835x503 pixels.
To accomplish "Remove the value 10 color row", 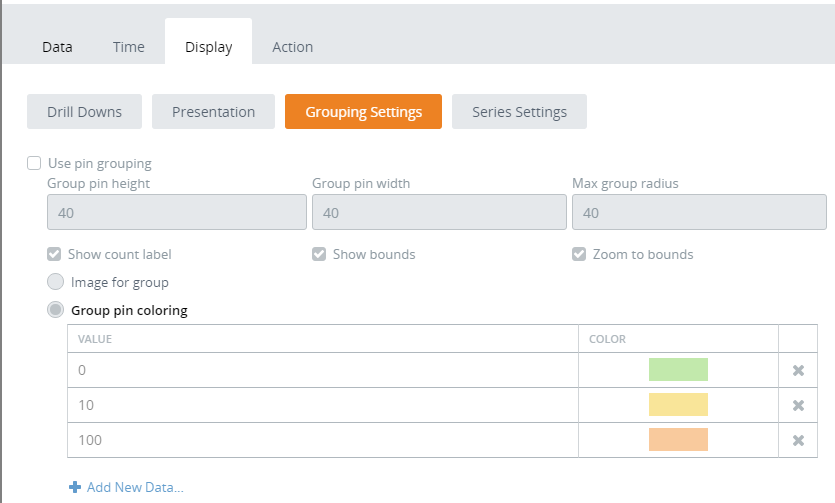I will click(x=798, y=405).
